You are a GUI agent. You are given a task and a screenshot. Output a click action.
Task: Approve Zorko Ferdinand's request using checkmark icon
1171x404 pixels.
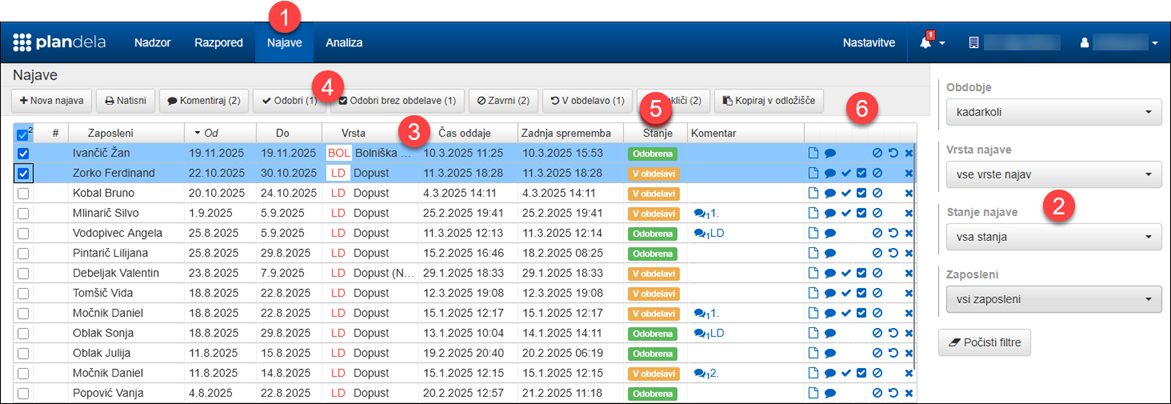coord(846,174)
